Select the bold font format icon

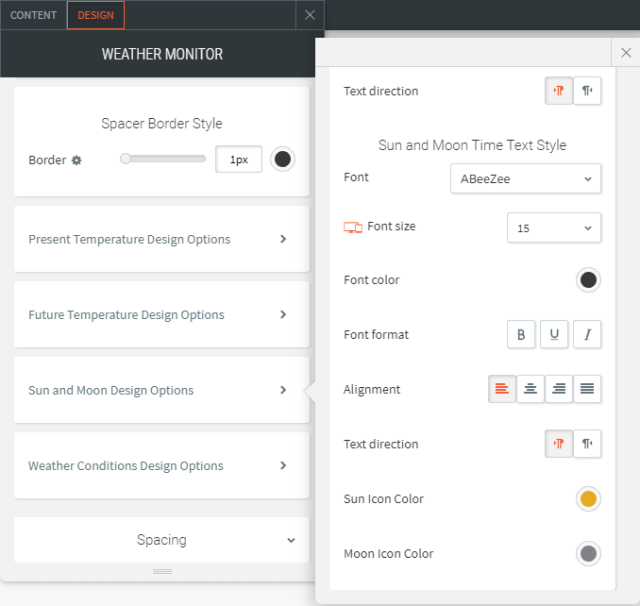click(x=521, y=335)
